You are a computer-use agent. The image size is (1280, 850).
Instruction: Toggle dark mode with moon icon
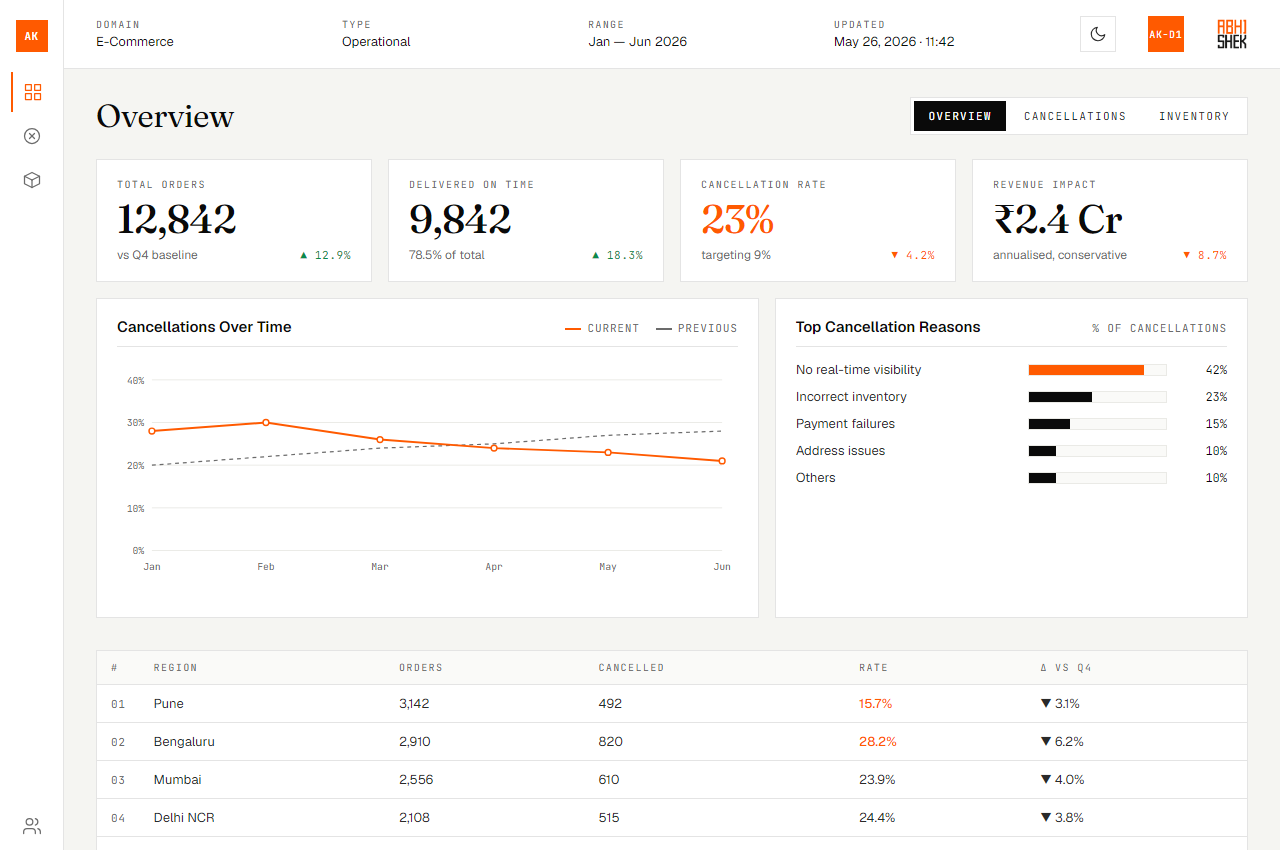click(1098, 34)
